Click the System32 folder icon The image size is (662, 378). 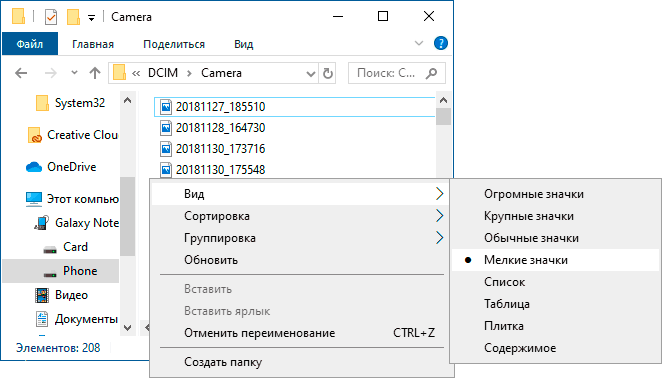(42, 103)
